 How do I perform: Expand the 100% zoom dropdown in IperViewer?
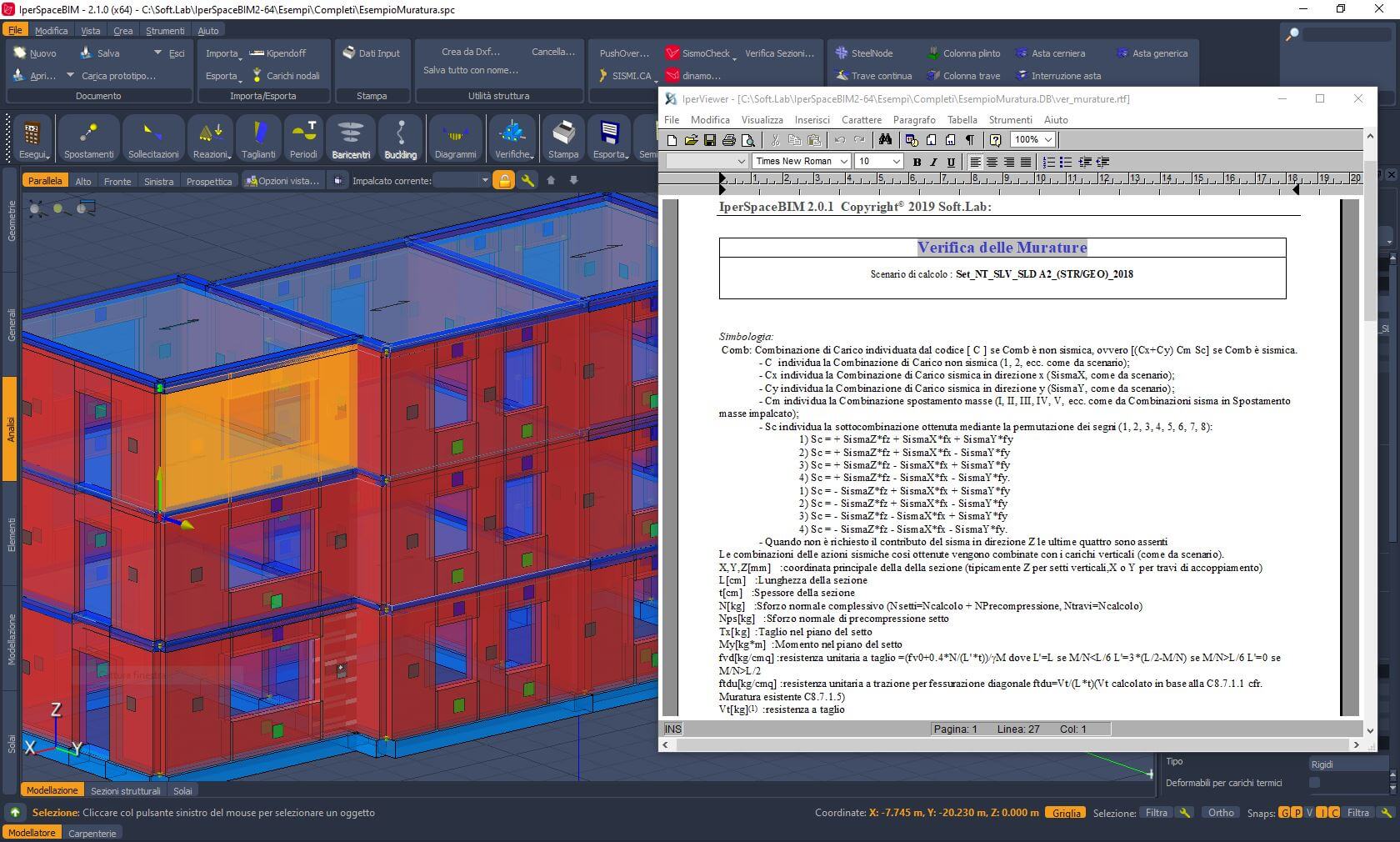click(x=1048, y=140)
